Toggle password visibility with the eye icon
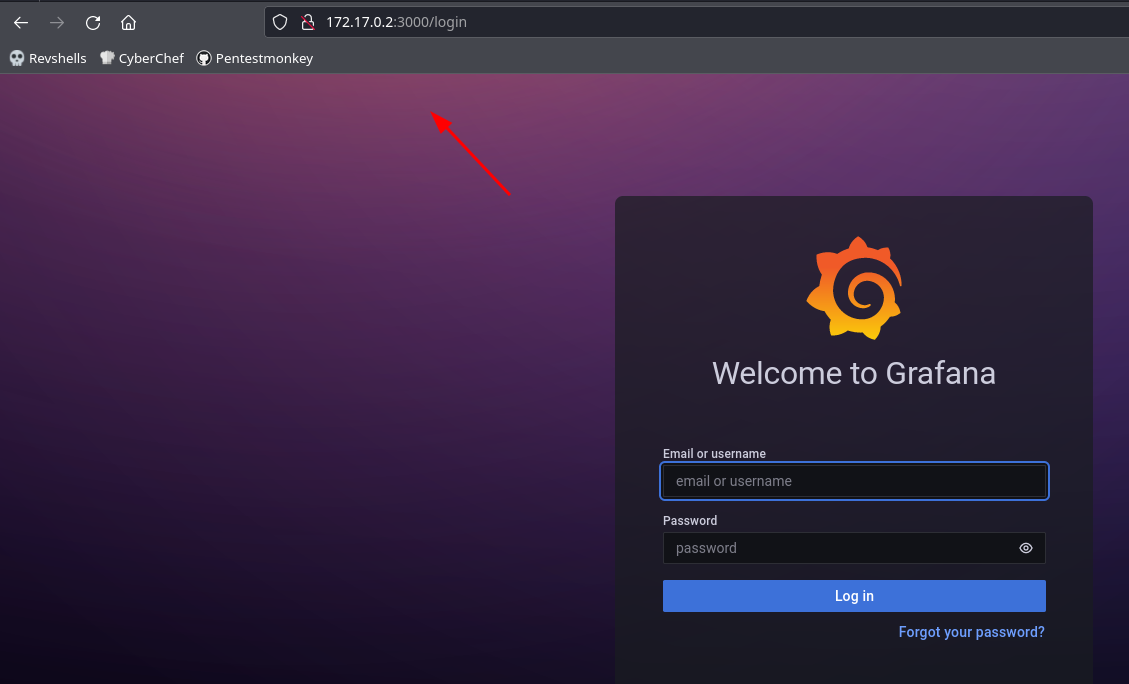Image resolution: width=1129 pixels, height=684 pixels. coord(1026,548)
